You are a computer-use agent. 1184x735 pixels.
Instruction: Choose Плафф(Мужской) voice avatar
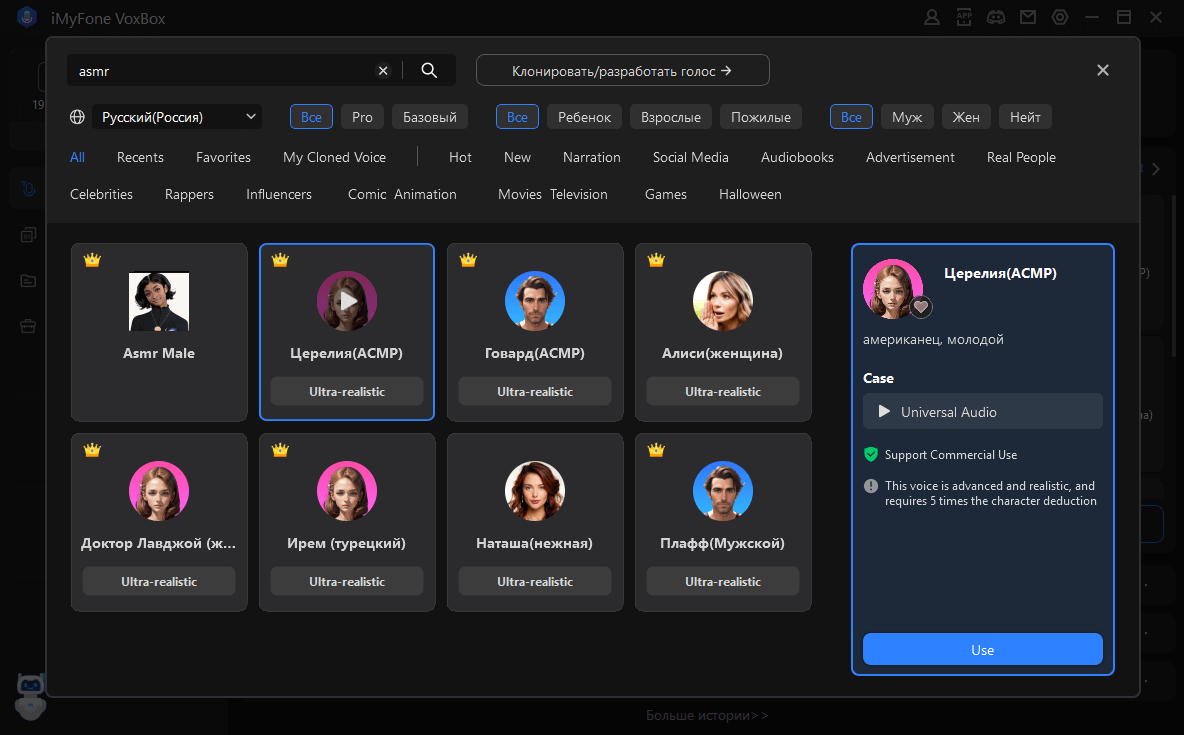click(723, 491)
